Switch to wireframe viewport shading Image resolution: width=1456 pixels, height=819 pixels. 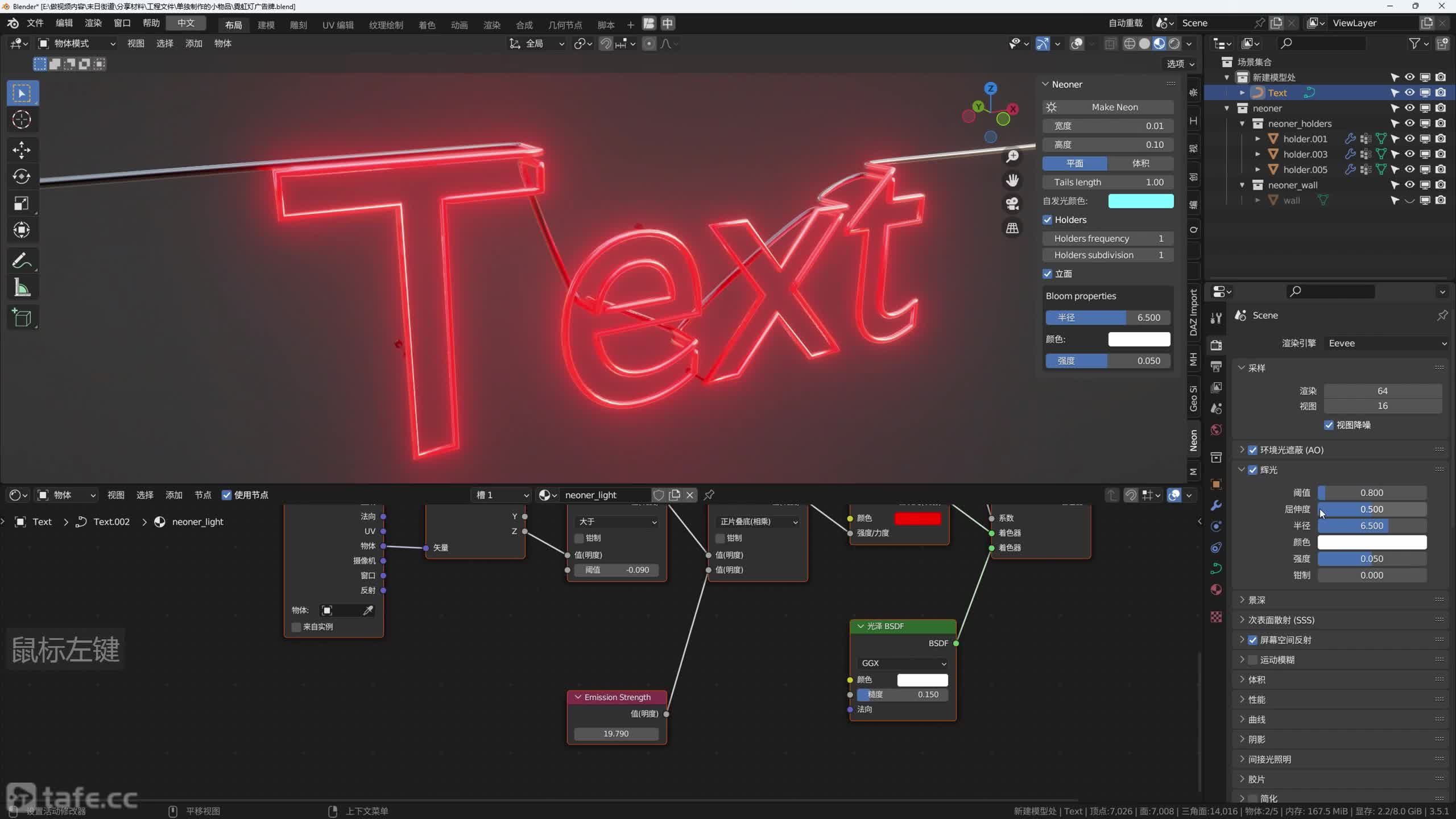click(1130, 44)
